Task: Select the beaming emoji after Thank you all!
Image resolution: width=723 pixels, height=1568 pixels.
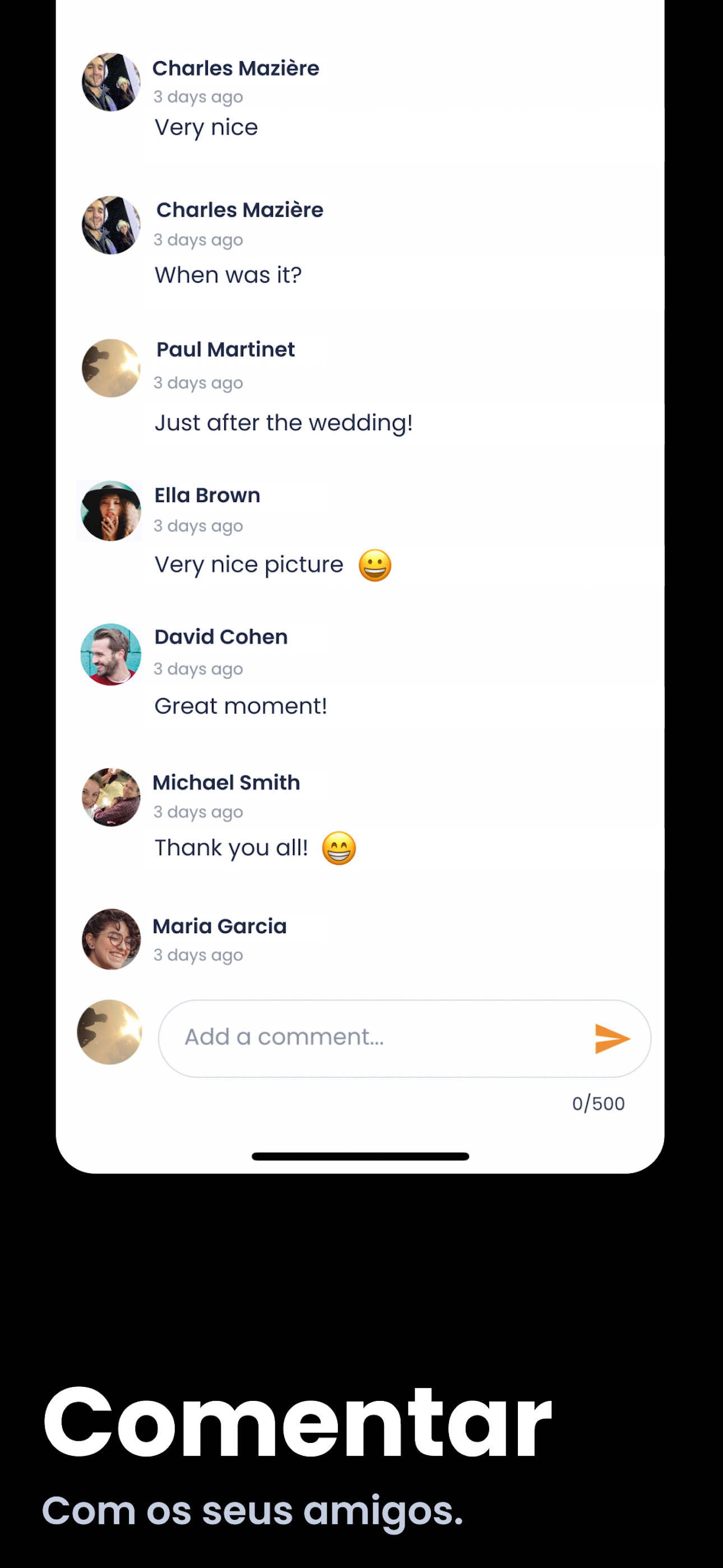Action: coord(339,848)
